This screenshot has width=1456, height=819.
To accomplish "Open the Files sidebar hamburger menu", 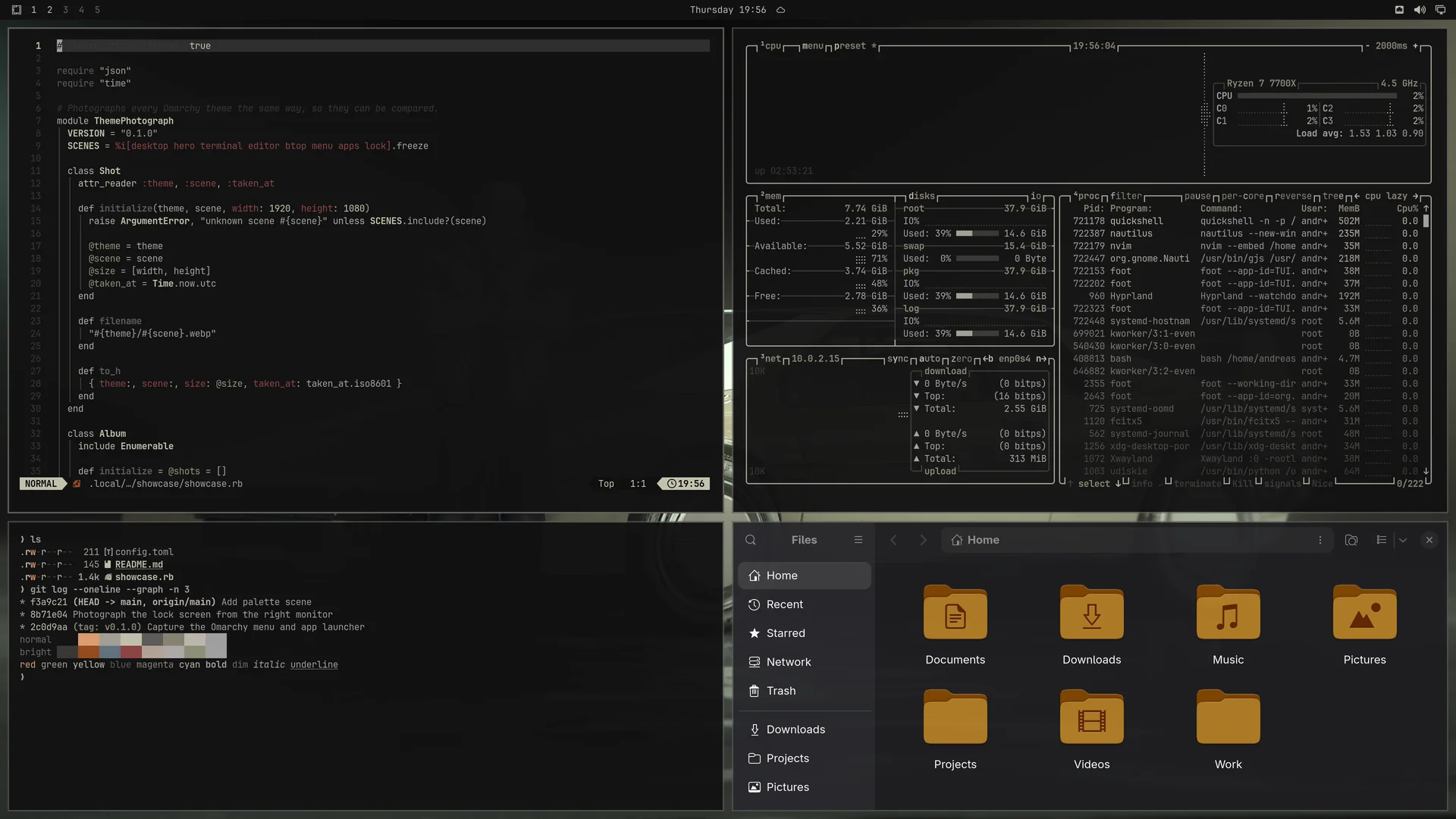I will [858, 540].
